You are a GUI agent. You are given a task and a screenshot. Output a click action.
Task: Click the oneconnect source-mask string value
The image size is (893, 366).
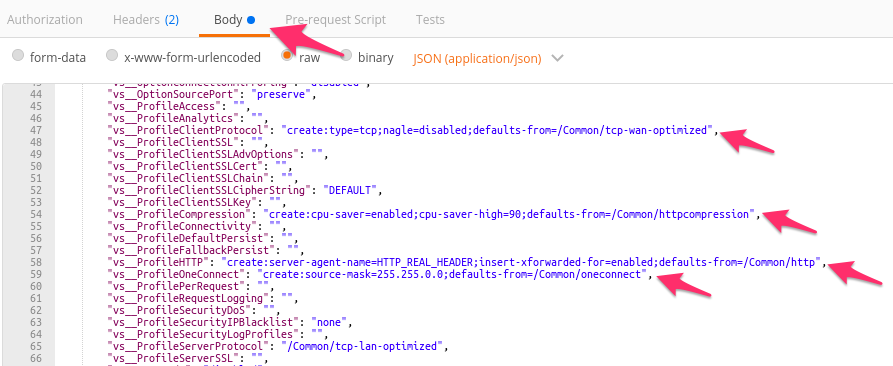(451, 274)
